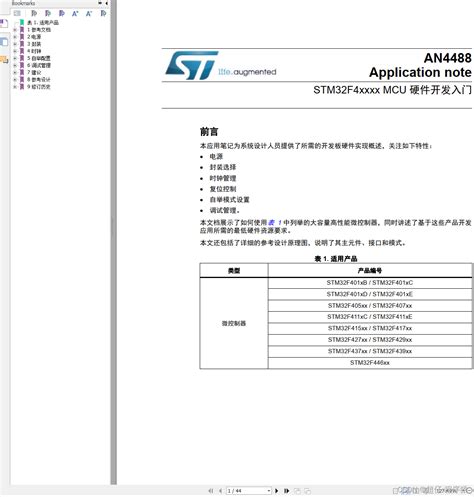Screen dimensions: 474x497
Task: Click table cell '微控制器'
Action: point(234,323)
